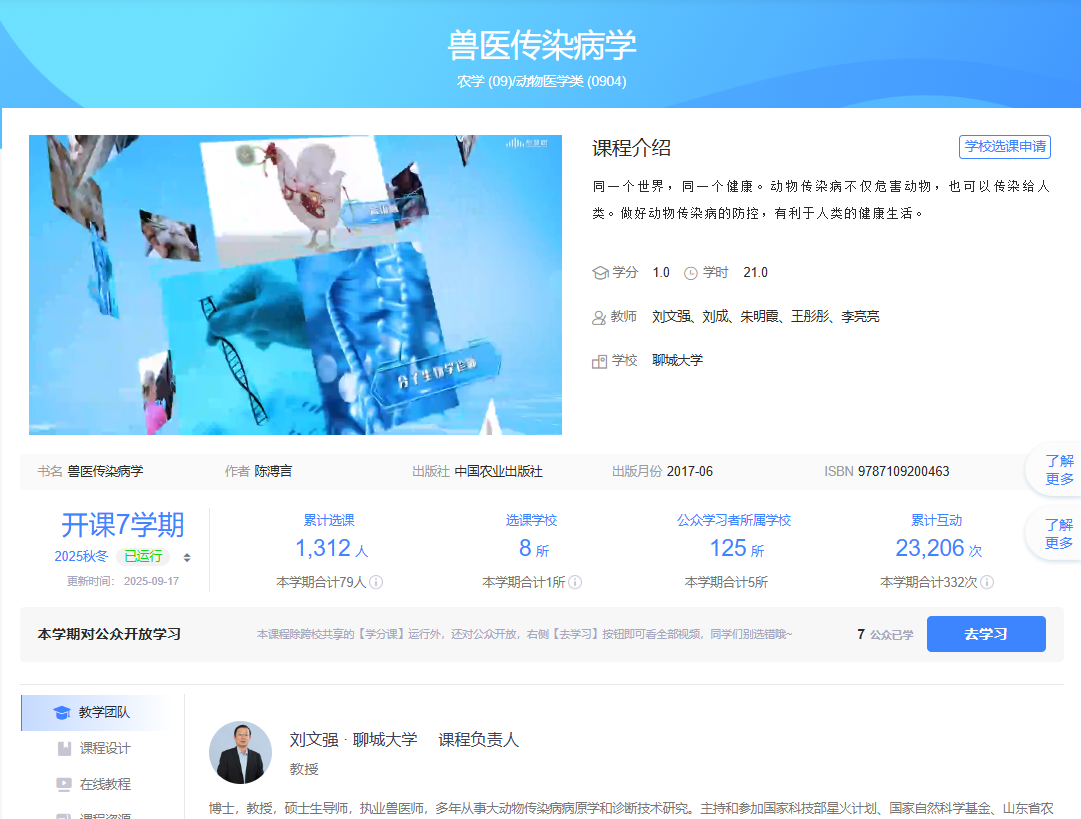Click lower 了解更多 floating button
The image size is (1081, 819).
[1058, 534]
